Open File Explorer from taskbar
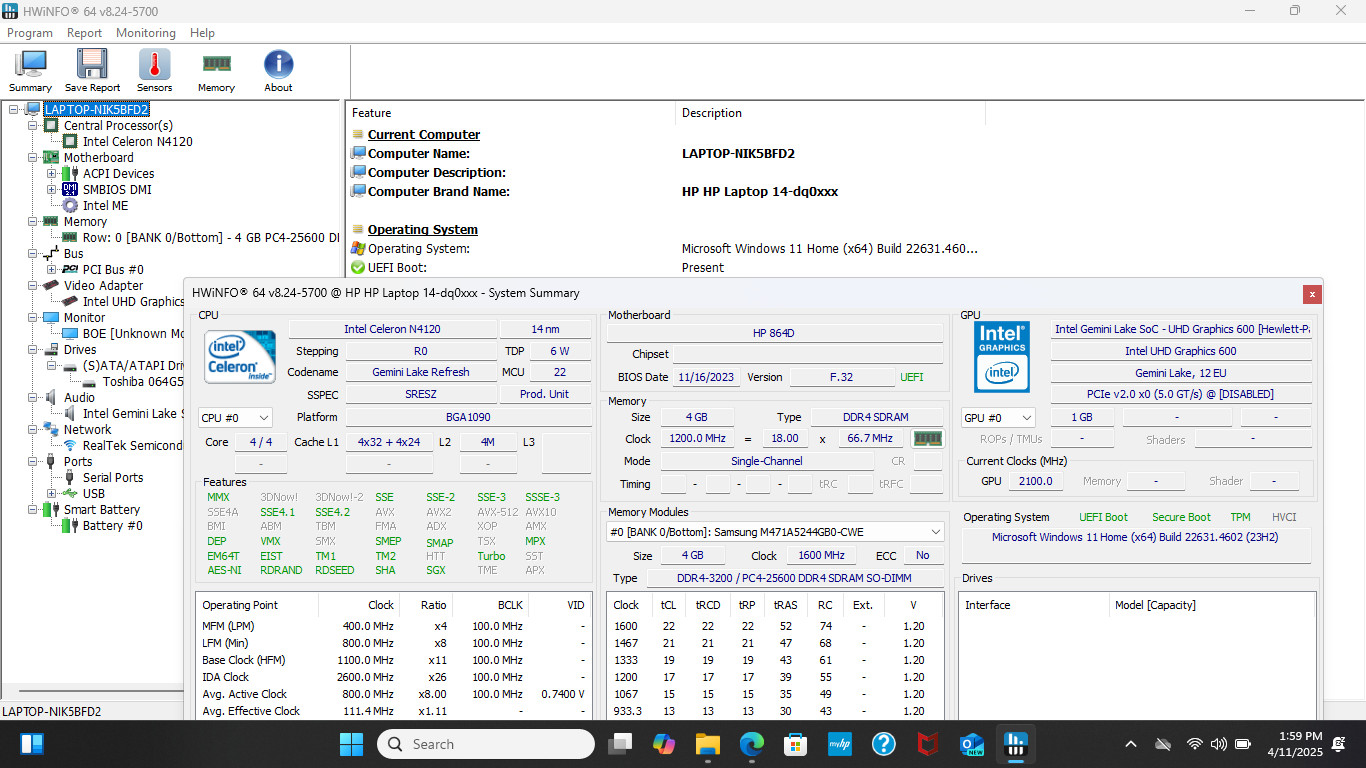Viewport: 1366px width, 768px height. click(708, 744)
